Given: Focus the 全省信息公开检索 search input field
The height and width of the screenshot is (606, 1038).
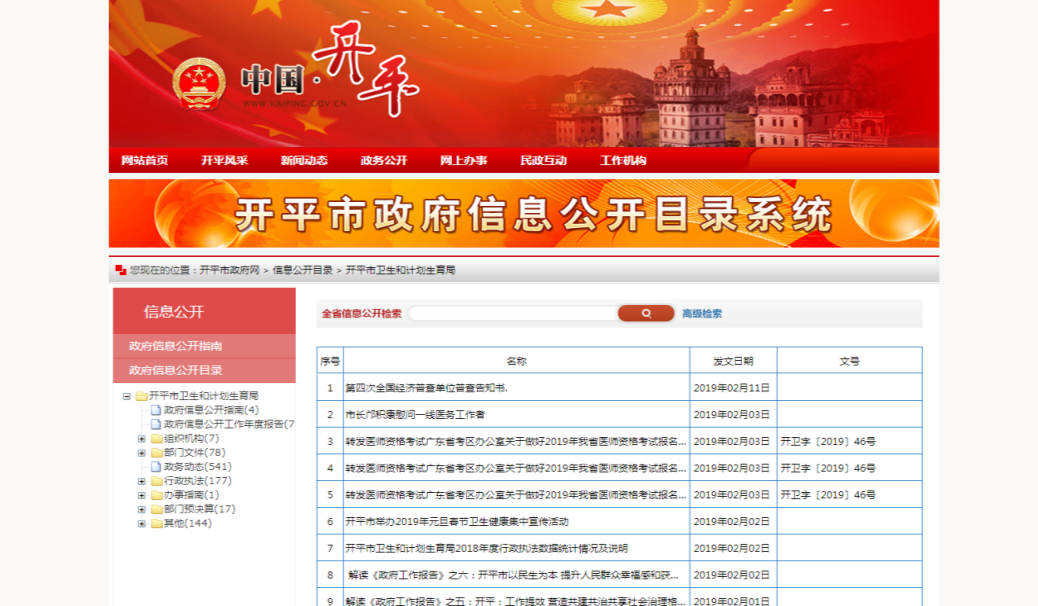Looking at the screenshot, I should coord(510,313).
